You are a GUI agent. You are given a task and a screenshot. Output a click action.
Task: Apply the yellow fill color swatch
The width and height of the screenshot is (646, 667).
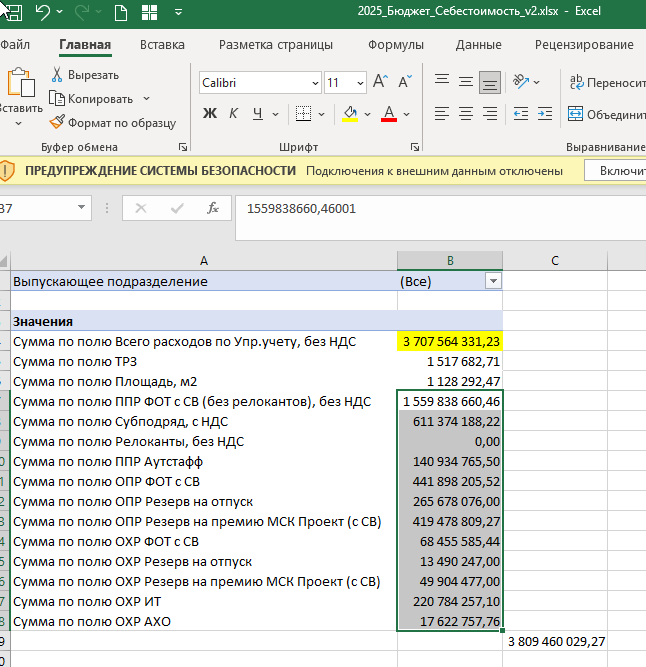click(350, 114)
